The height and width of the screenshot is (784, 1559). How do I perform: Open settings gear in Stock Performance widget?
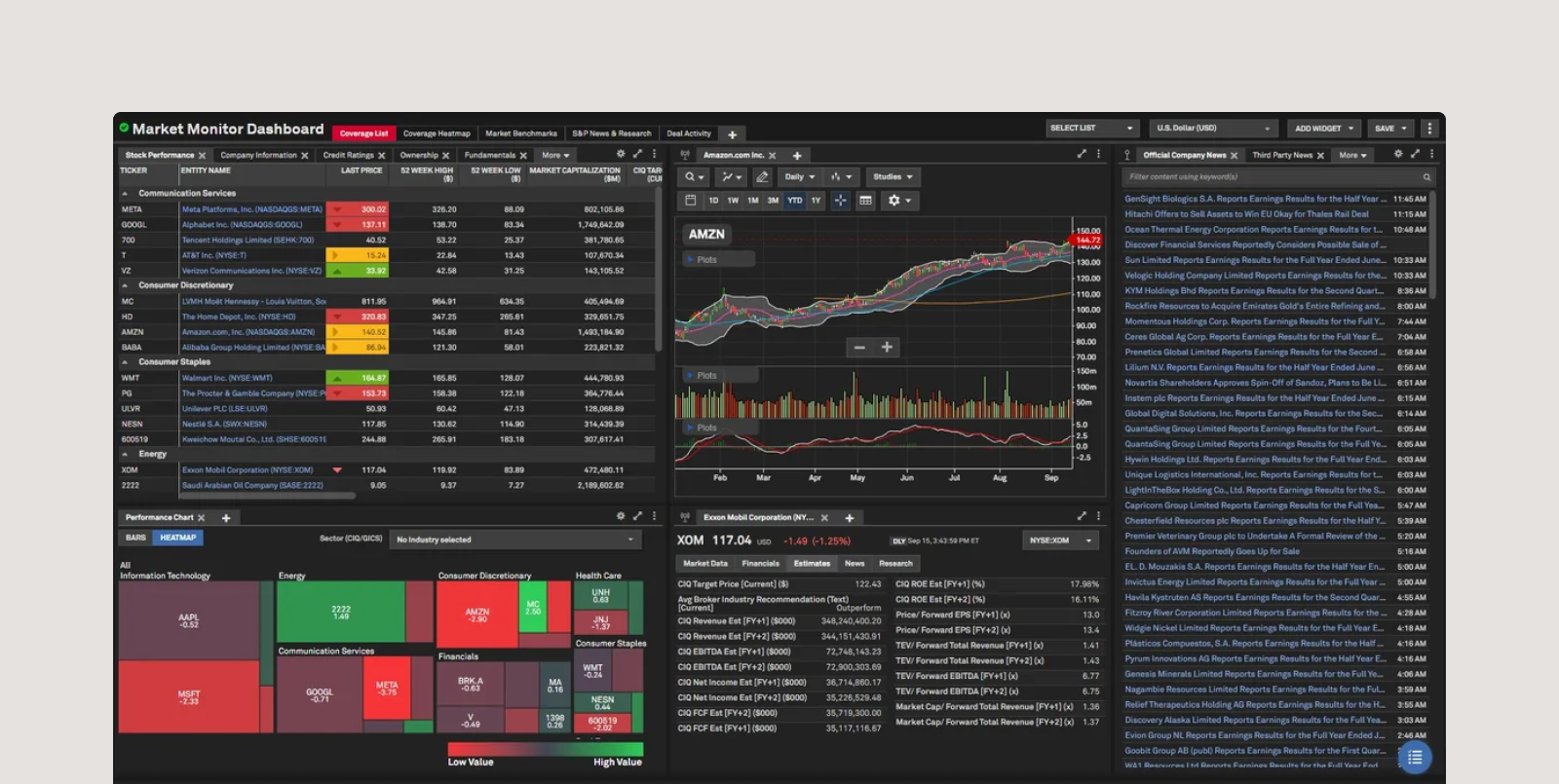621,154
